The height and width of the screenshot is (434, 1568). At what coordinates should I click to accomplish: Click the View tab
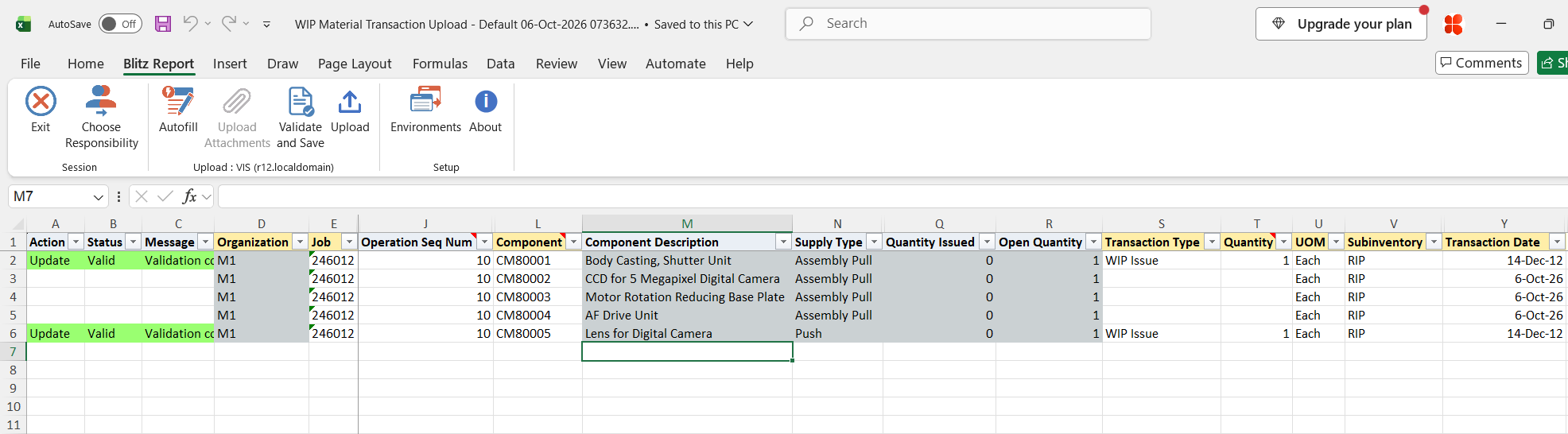pyautogui.click(x=612, y=64)
